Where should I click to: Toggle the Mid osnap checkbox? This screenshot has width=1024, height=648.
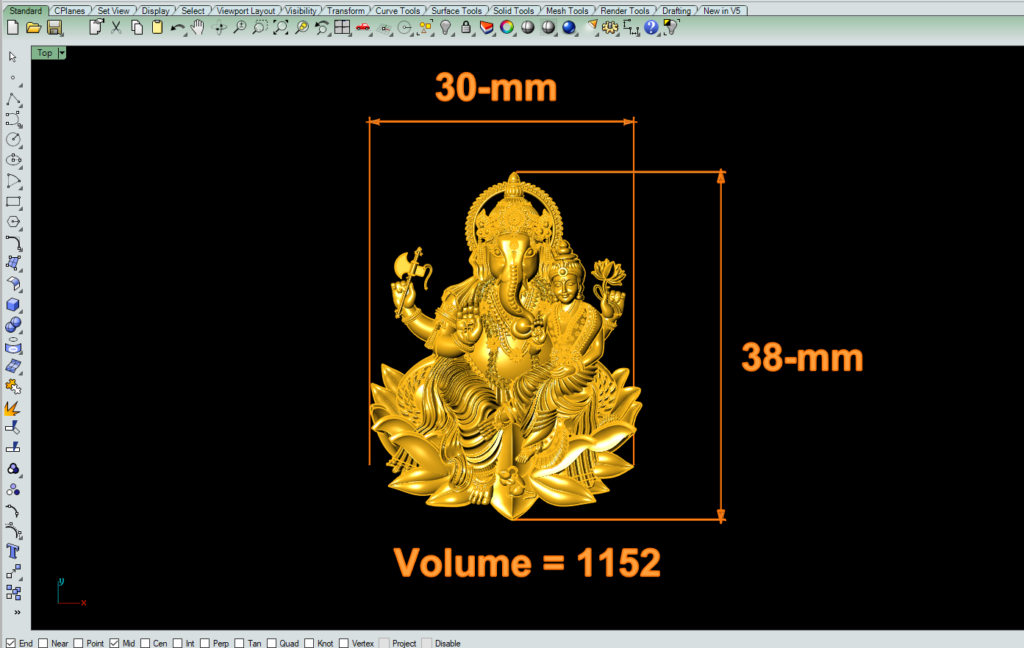point(114,643)
